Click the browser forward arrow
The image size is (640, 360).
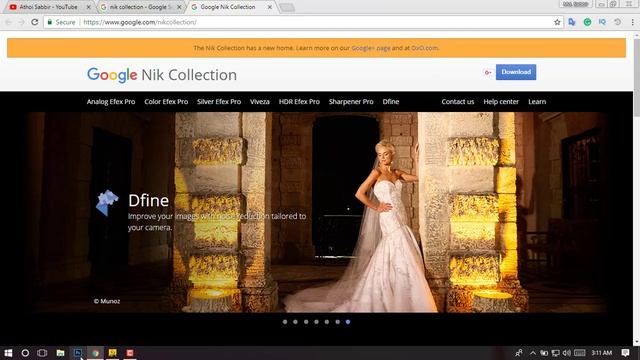(x=21, y=22)
